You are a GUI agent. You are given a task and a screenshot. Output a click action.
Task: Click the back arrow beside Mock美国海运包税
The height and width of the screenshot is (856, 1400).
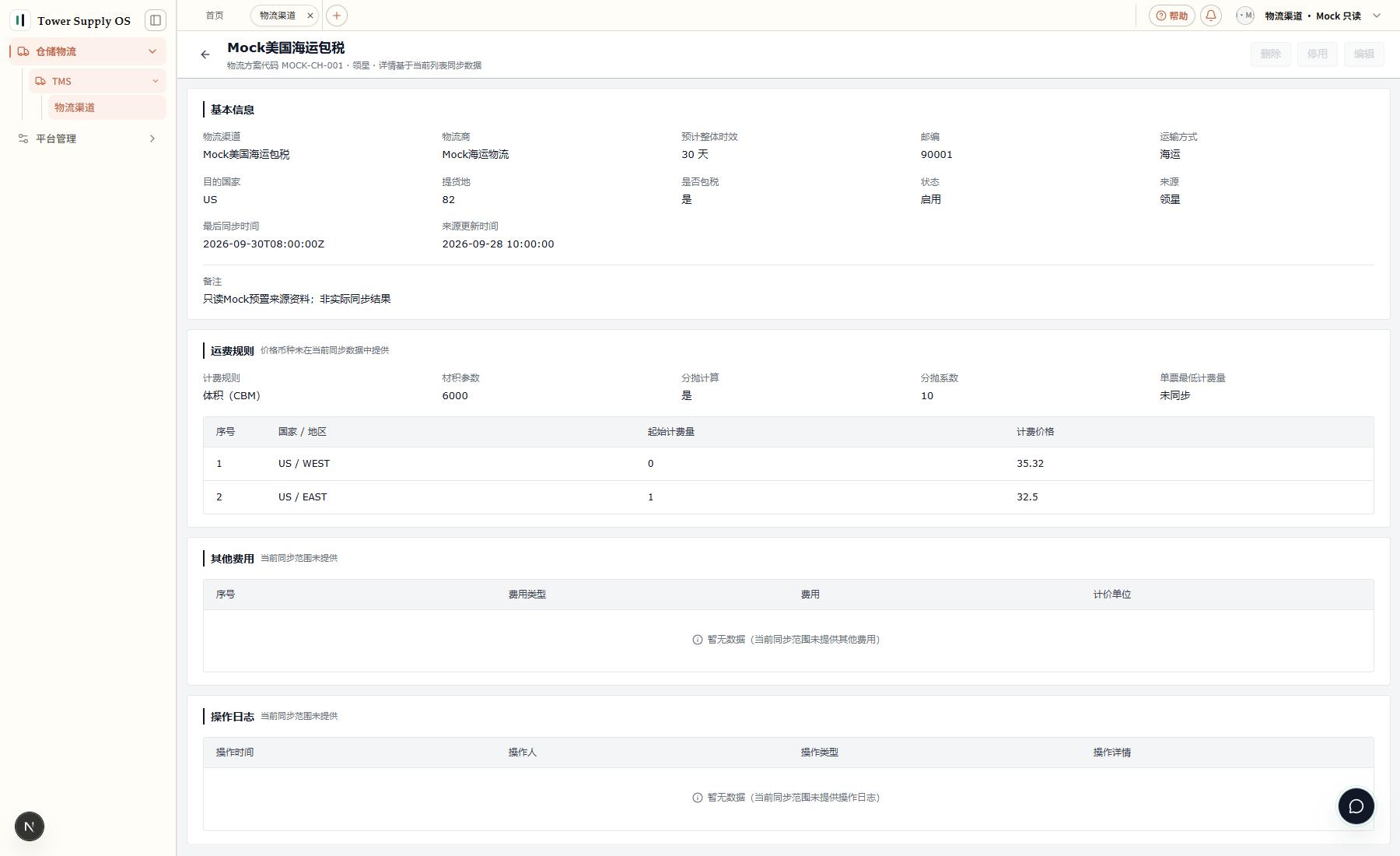click(x=205, y=54)
